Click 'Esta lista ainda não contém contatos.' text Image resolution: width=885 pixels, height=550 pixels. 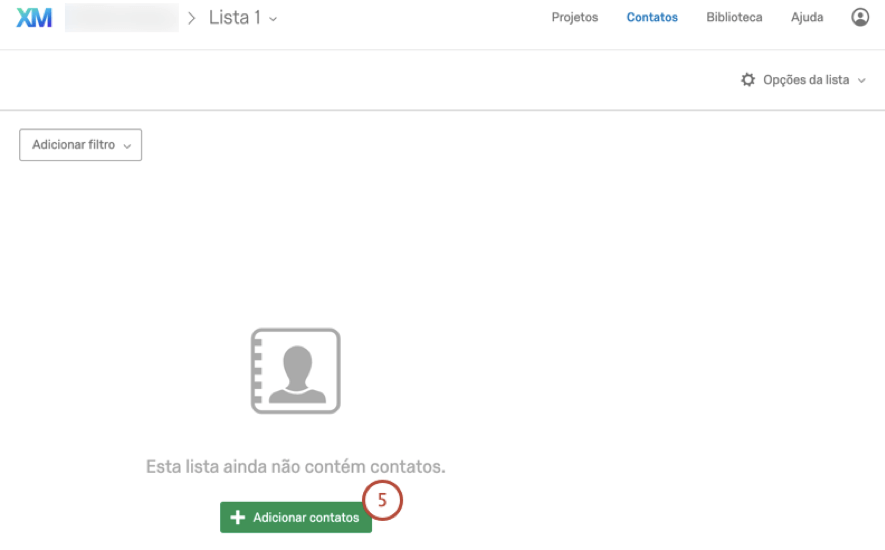[296, 466]
